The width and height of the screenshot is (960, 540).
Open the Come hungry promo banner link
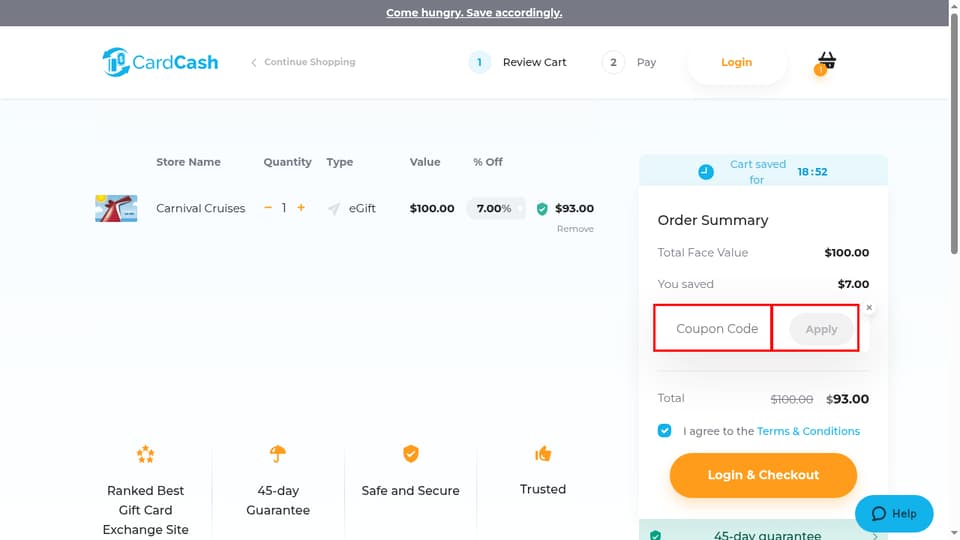tap(474, 12)
